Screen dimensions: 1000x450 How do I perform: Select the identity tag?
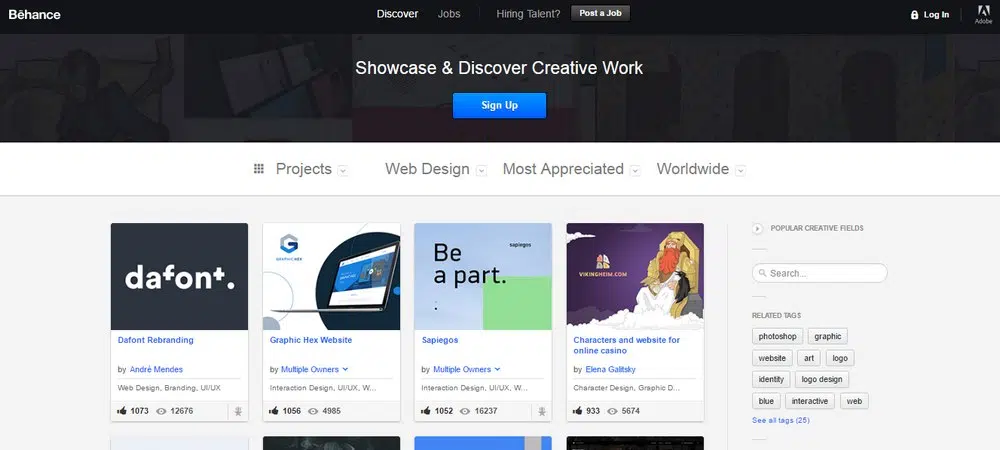771,379
